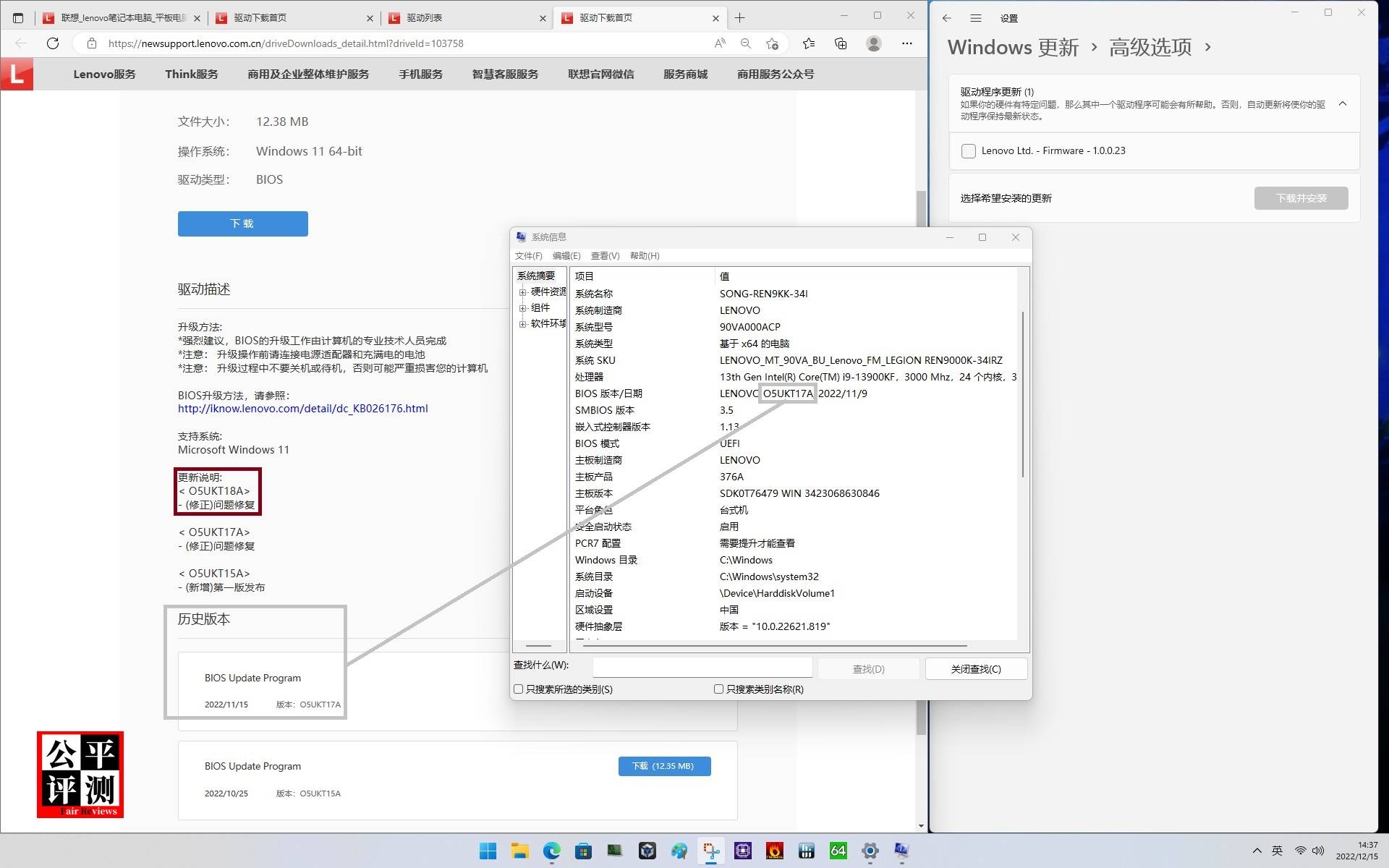Click the Edge zoom magnifier icon

[x=745, y=43]
